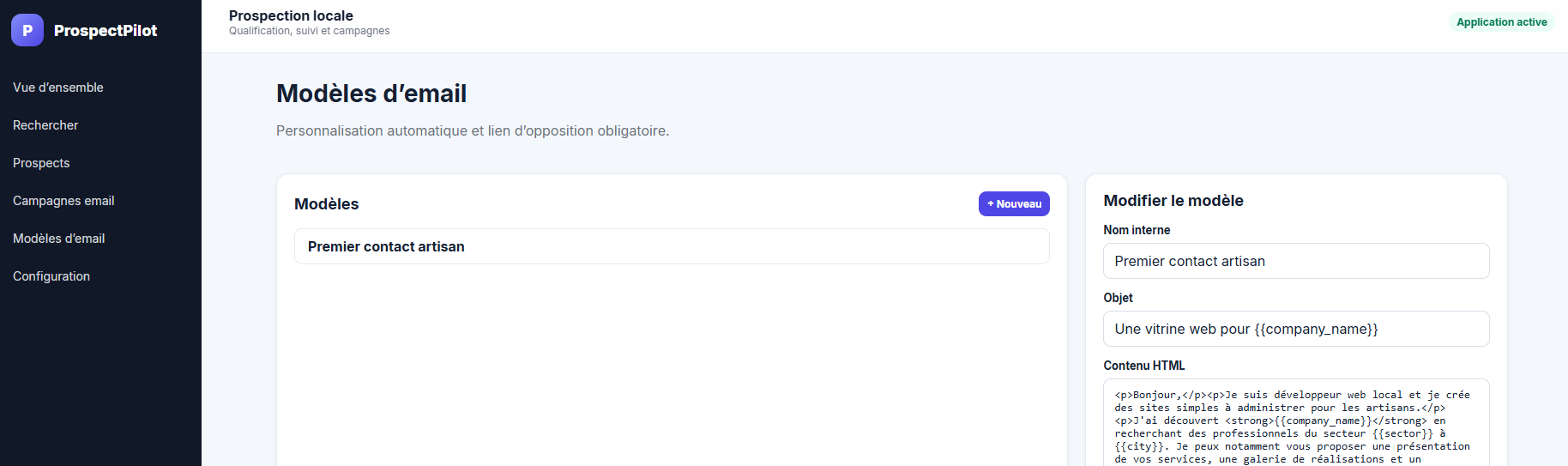Open the Vue d'ensemble page
The height and width of the screenshot is (466, 1568).
pos(58,88)
